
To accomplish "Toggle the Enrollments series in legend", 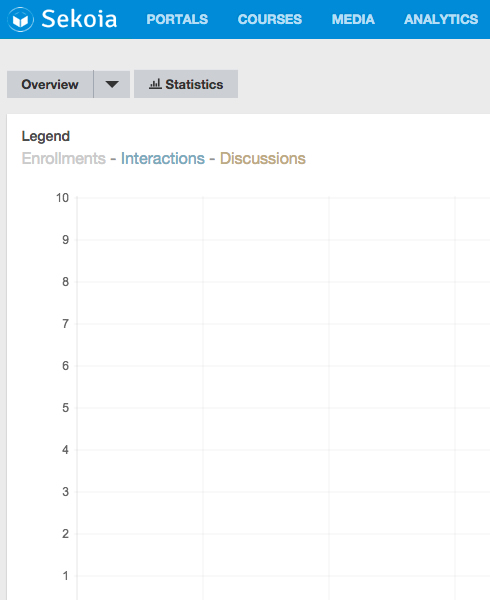I will click(63, 158).
